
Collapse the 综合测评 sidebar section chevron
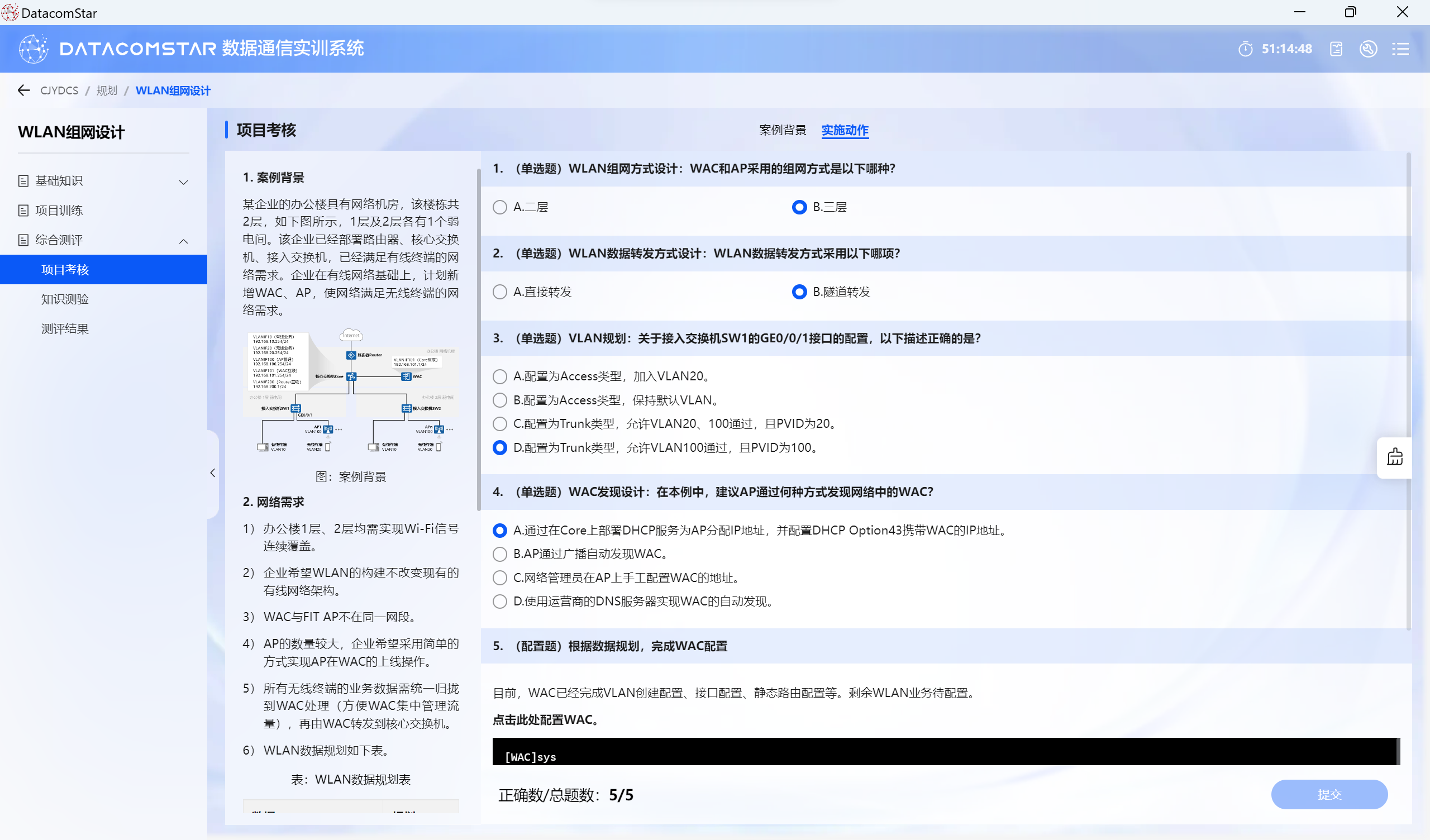183,241
